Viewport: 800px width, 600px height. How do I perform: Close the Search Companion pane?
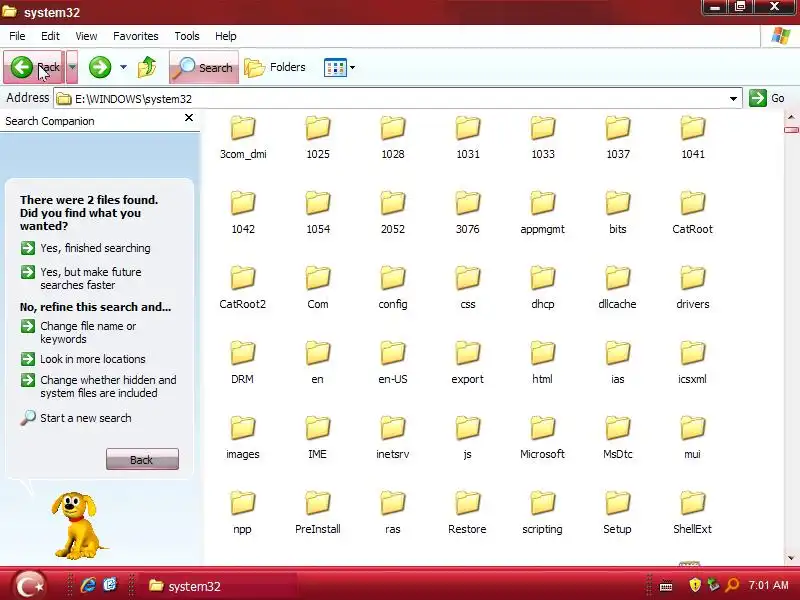pos(189,118)
